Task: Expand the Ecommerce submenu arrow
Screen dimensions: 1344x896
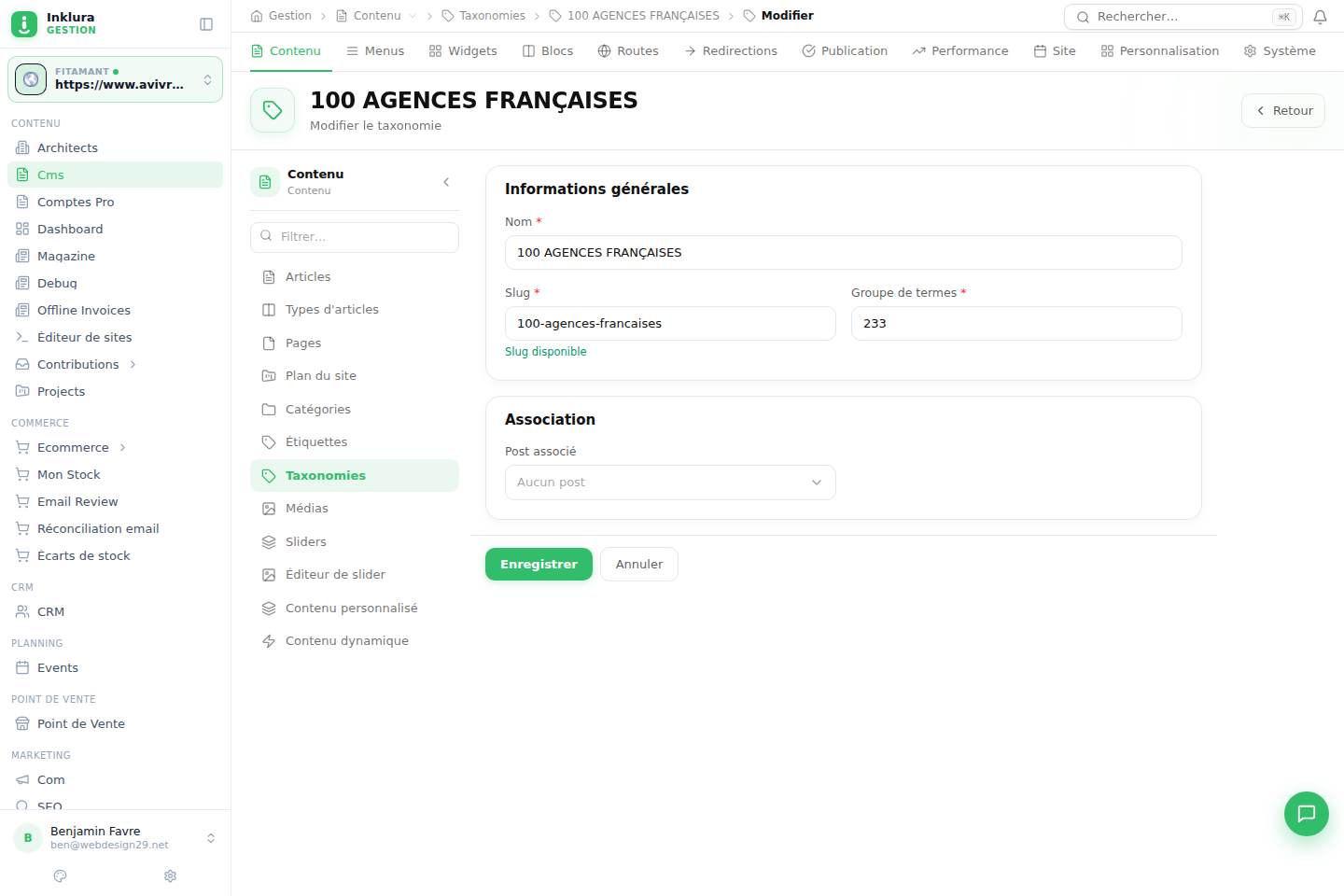Action: [x=122, y=447]
